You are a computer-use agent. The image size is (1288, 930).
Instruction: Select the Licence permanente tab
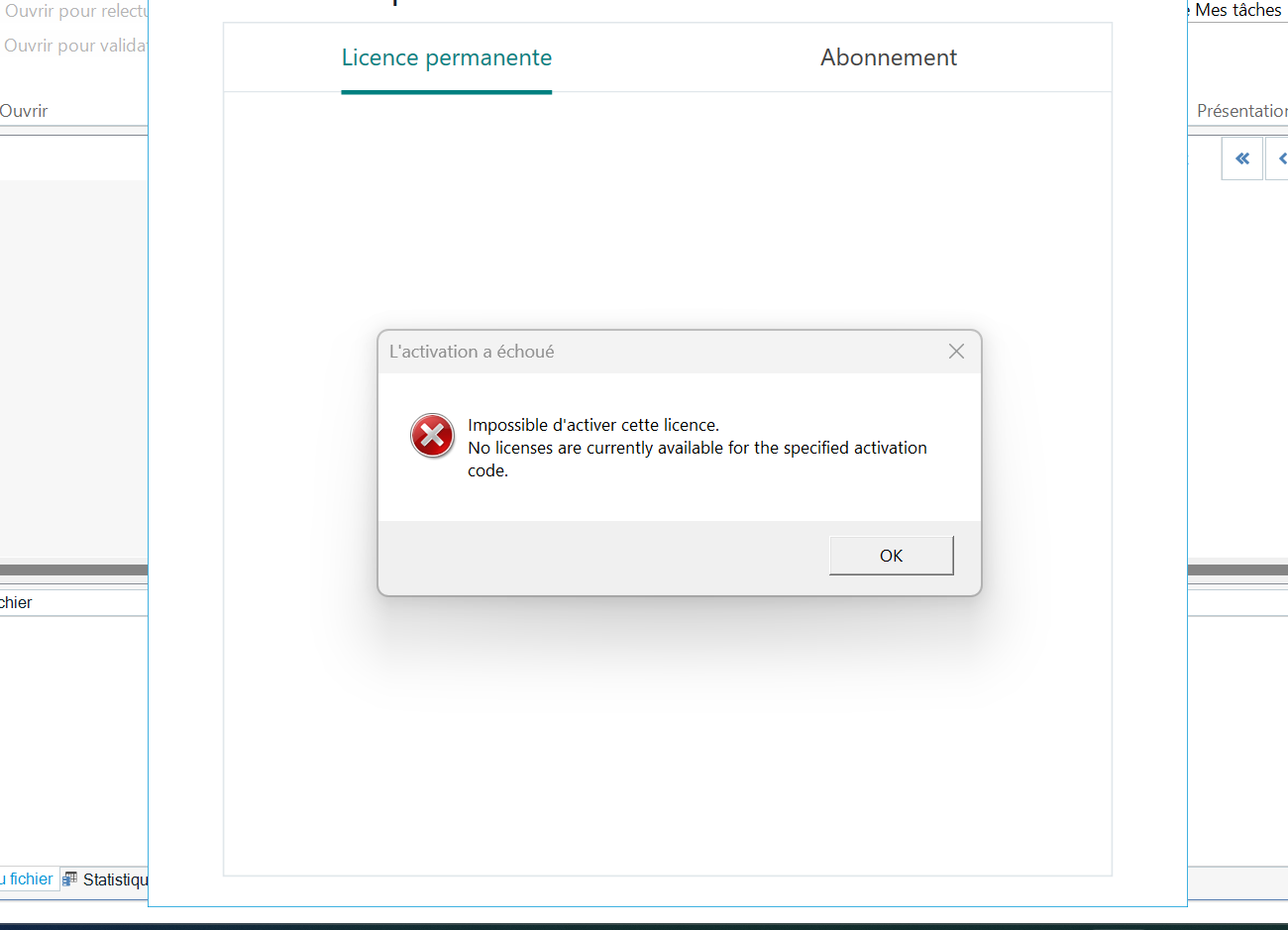point(446,56)
